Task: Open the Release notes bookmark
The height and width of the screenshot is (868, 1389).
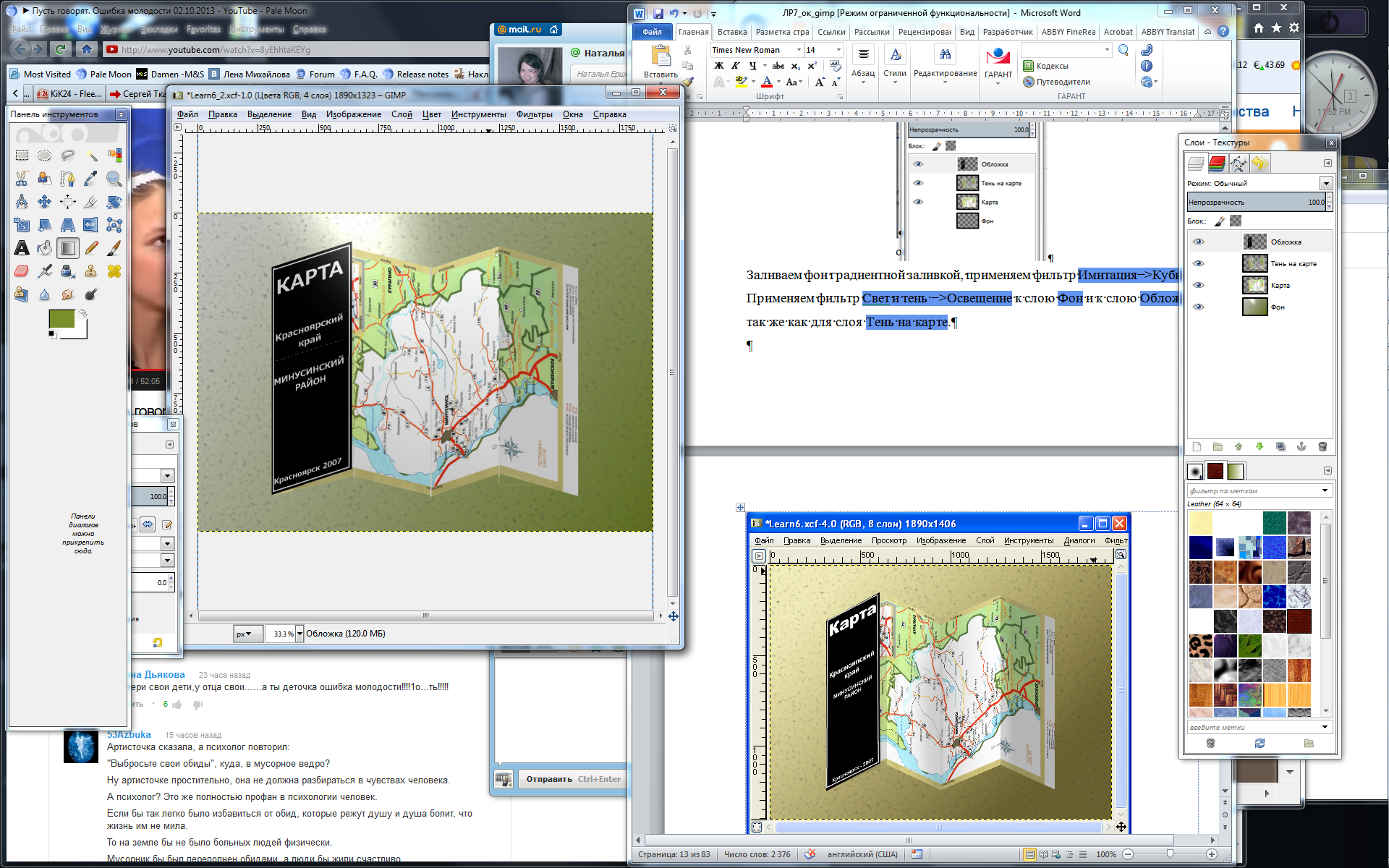Action: click(x=416, y=74)
